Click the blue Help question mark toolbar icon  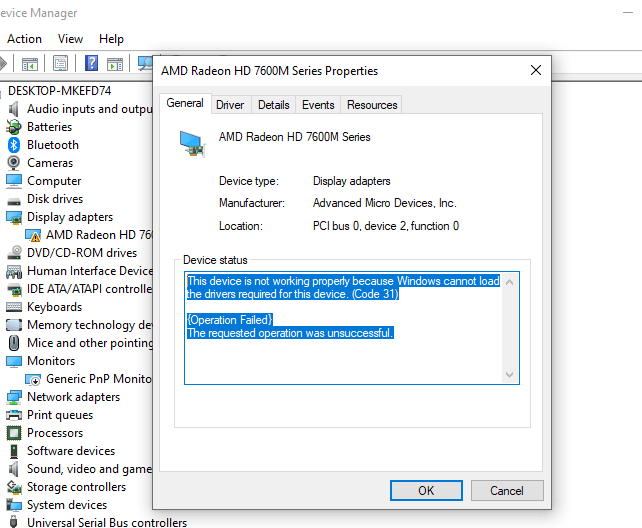(91, 63)
